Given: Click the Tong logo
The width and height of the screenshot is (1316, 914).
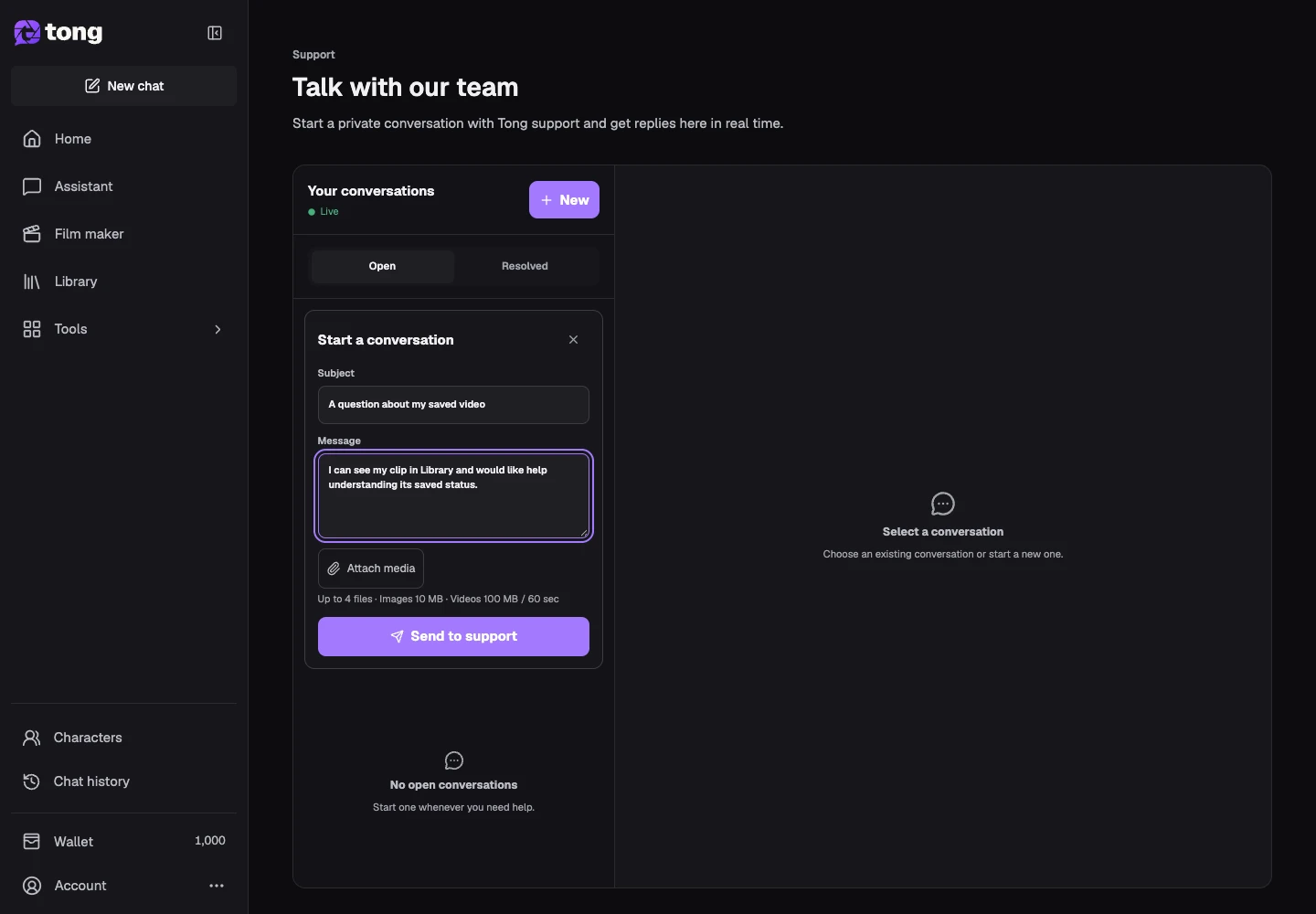Looking at the screenshot, I should 58,33.
